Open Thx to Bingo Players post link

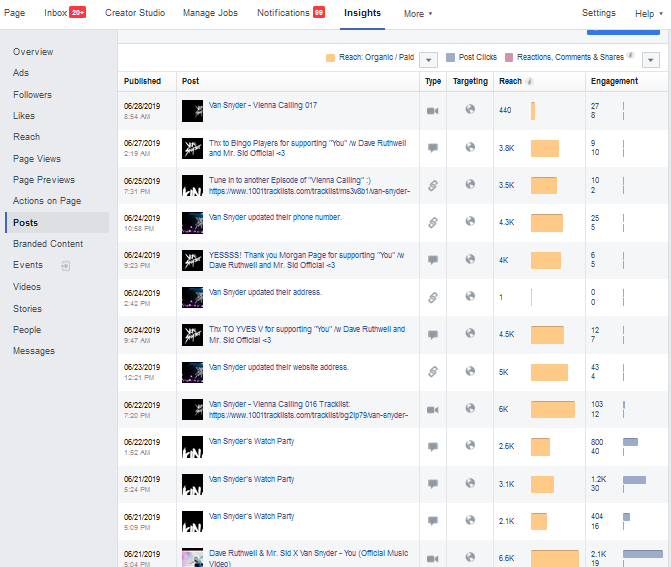click(307, 148)
